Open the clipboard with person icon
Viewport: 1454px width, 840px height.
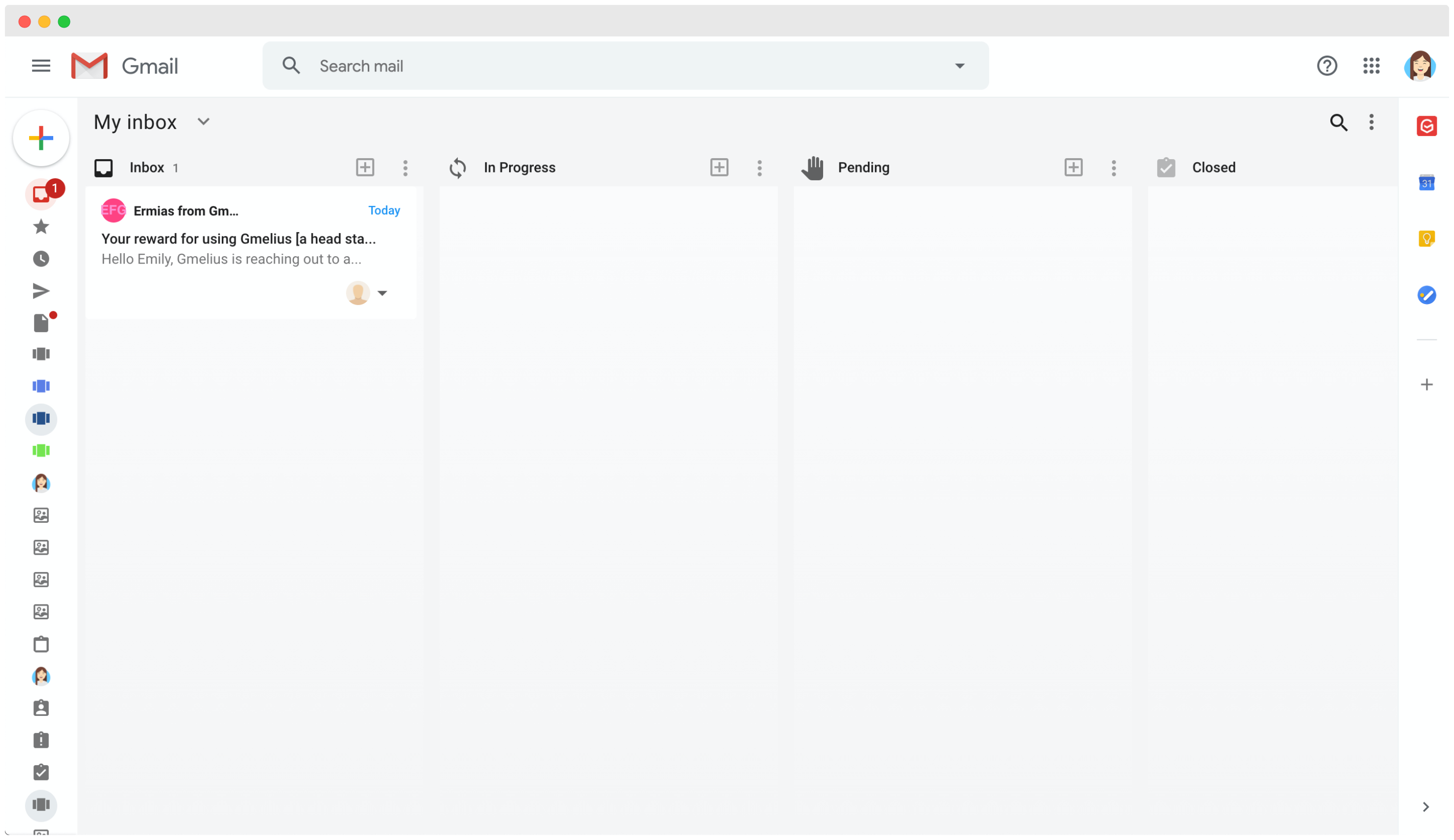pyautogui.click(x=41, y=708)
